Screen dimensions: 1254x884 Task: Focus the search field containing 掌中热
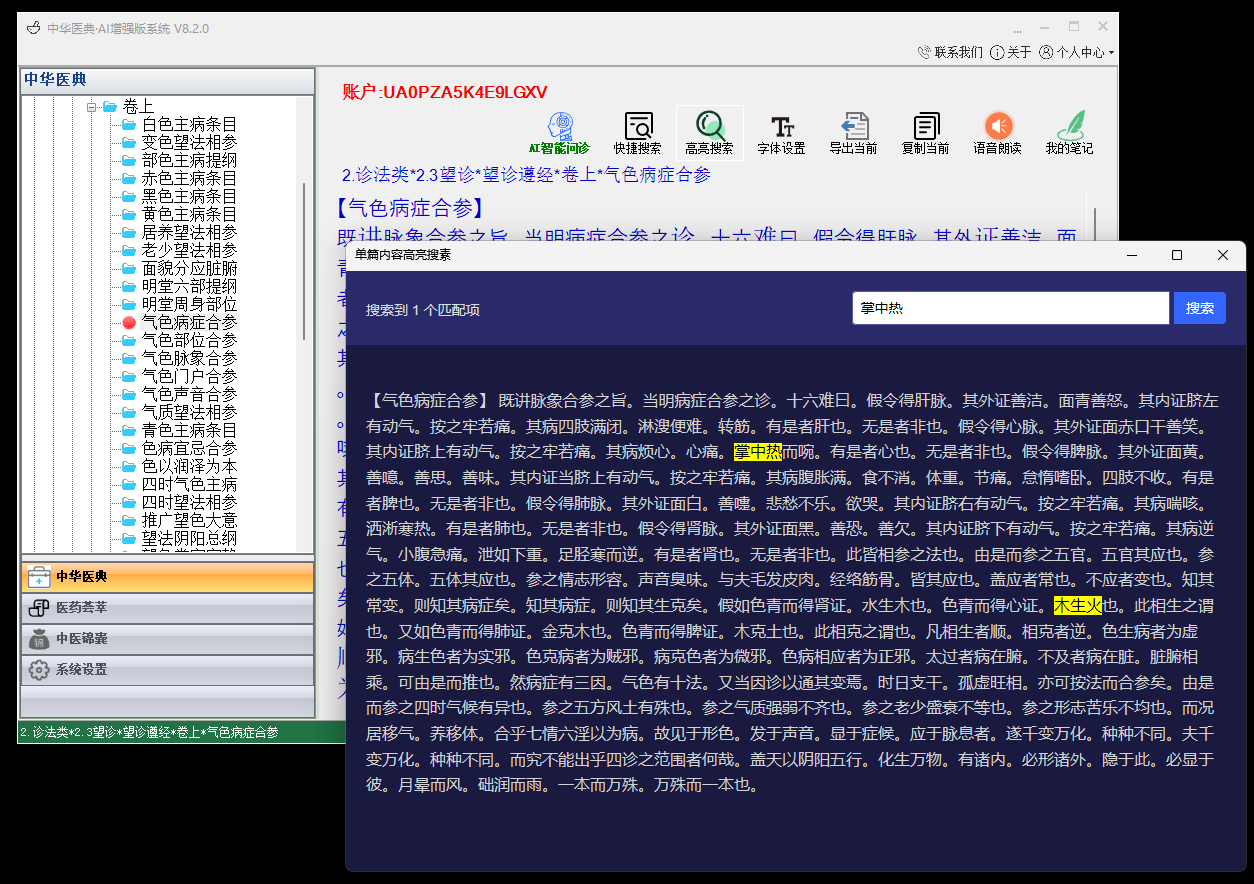pyautogui.click(x=1011, y=308)
